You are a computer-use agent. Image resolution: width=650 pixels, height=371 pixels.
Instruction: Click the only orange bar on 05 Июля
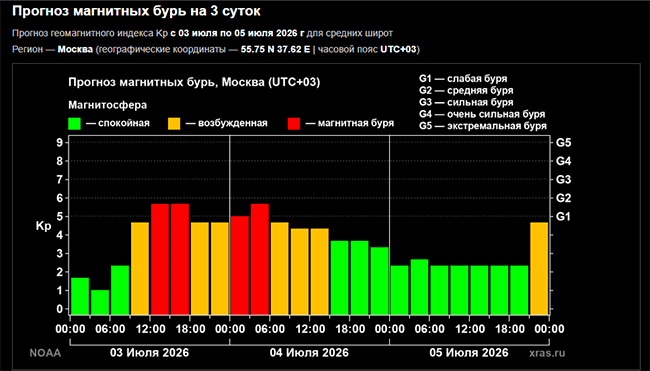click(539, 269)
